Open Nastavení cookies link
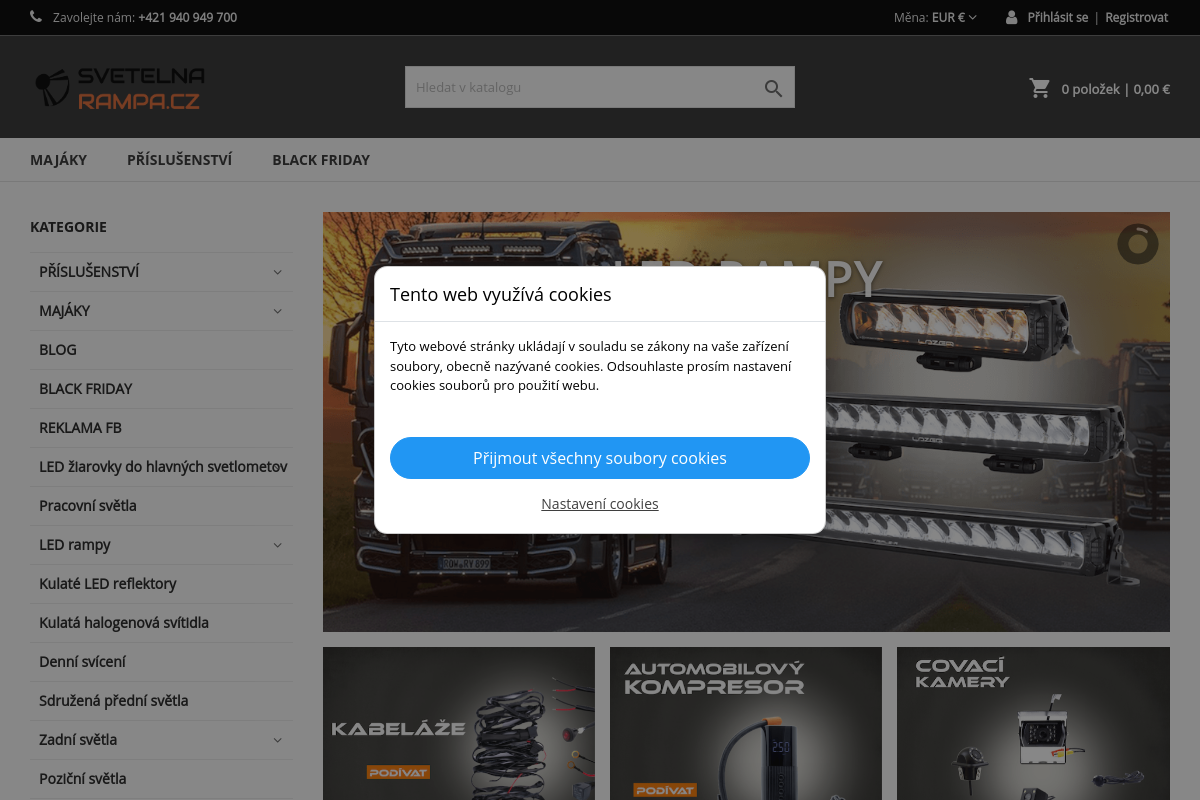Viewport: 1200px width, 800px height. (599, 504)
